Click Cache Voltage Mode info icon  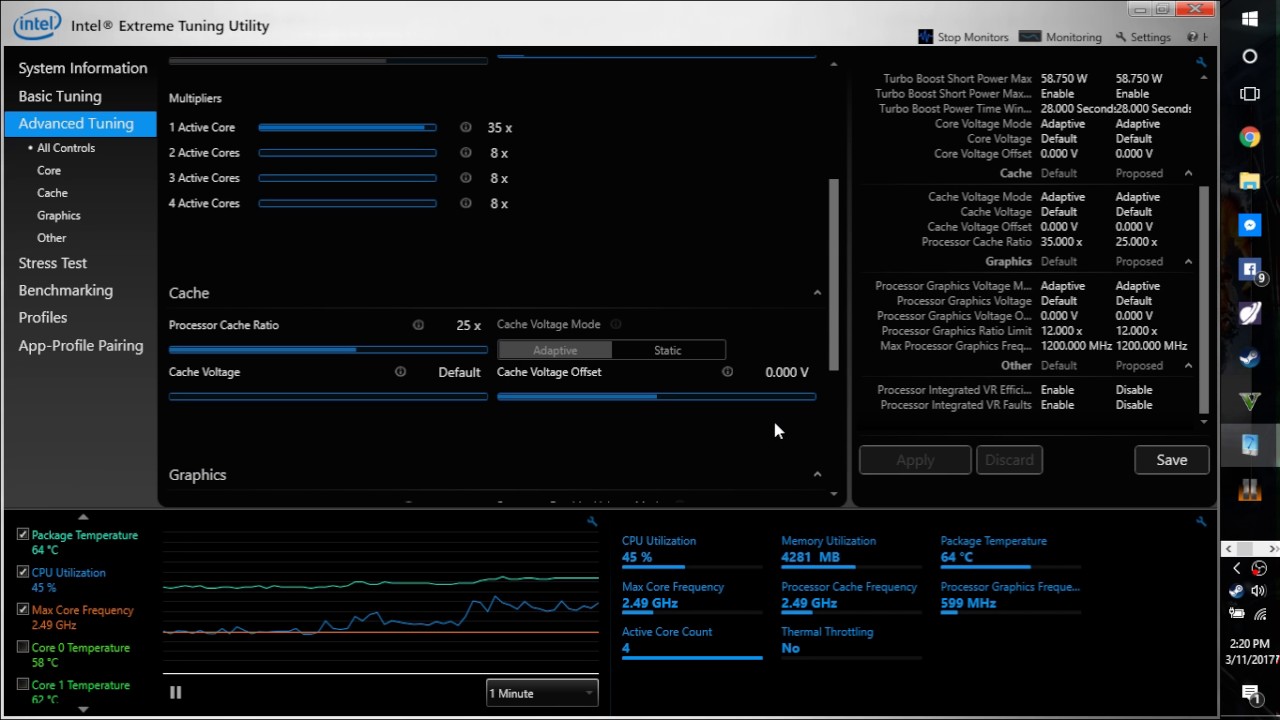coord(616,324)
